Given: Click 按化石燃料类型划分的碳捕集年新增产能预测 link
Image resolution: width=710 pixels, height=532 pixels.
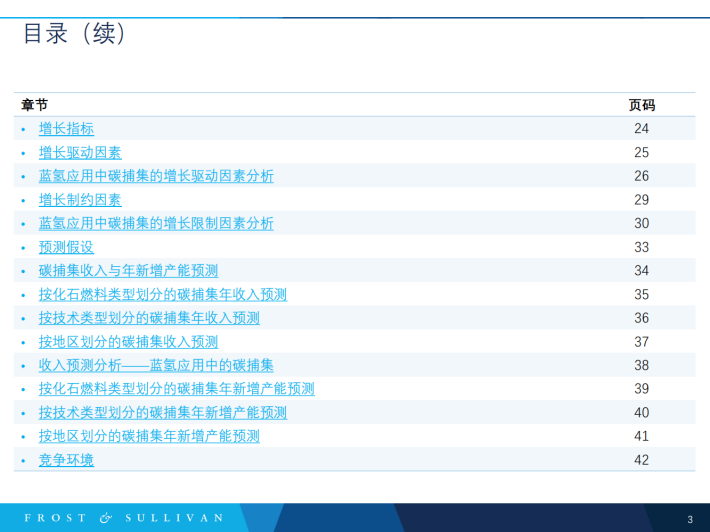Looking at the screenshot, I should (177, 389).
